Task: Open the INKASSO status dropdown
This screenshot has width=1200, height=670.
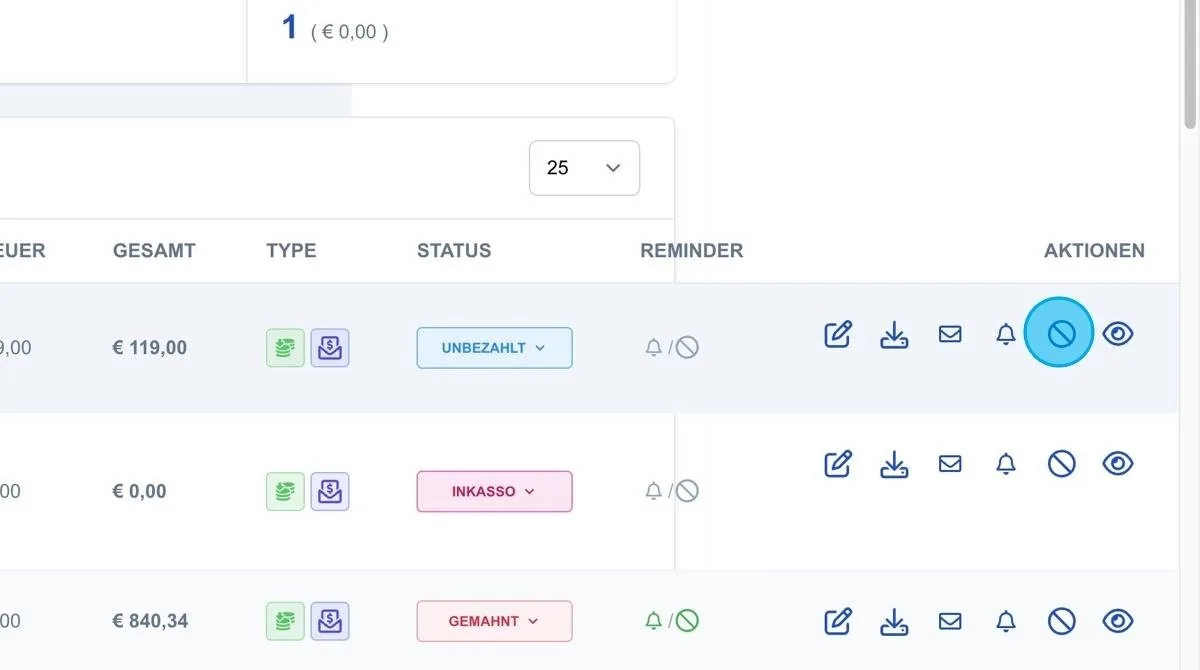Action: [x=494, y=491]
